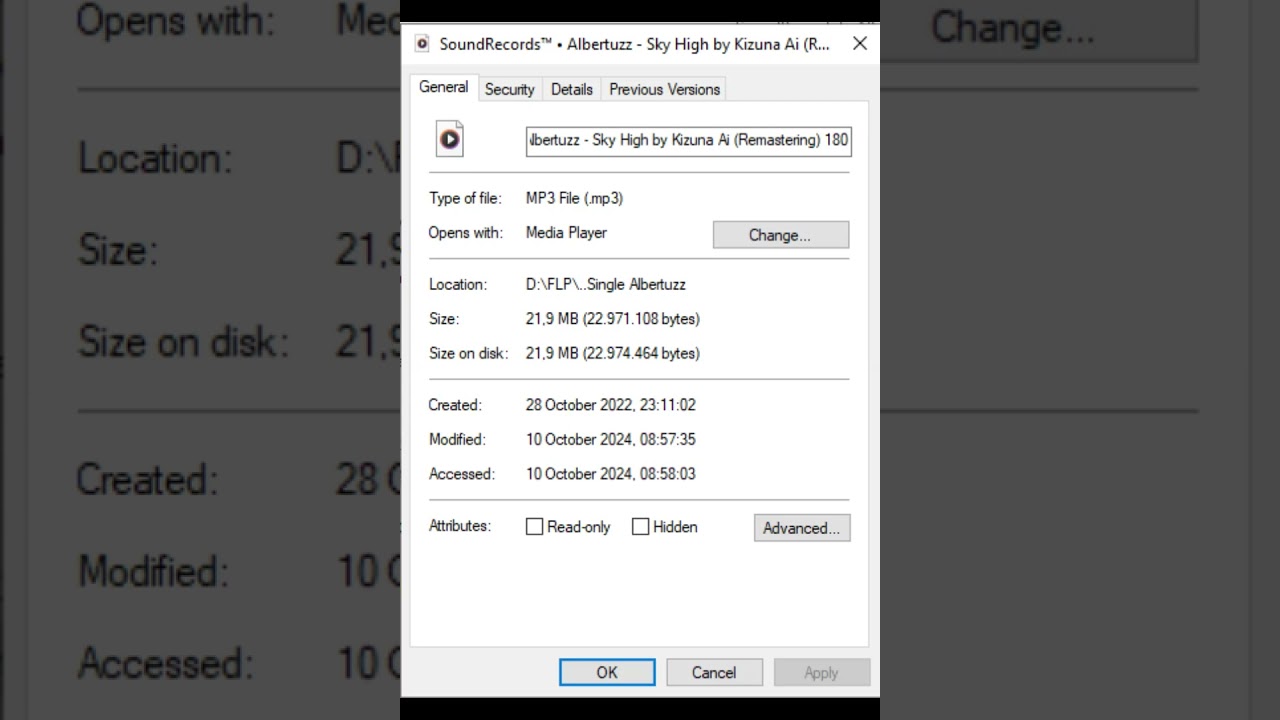This screenshot has height=720, width=1280.
Task: Open the Previous Versions tab
Action: point(665,89)
